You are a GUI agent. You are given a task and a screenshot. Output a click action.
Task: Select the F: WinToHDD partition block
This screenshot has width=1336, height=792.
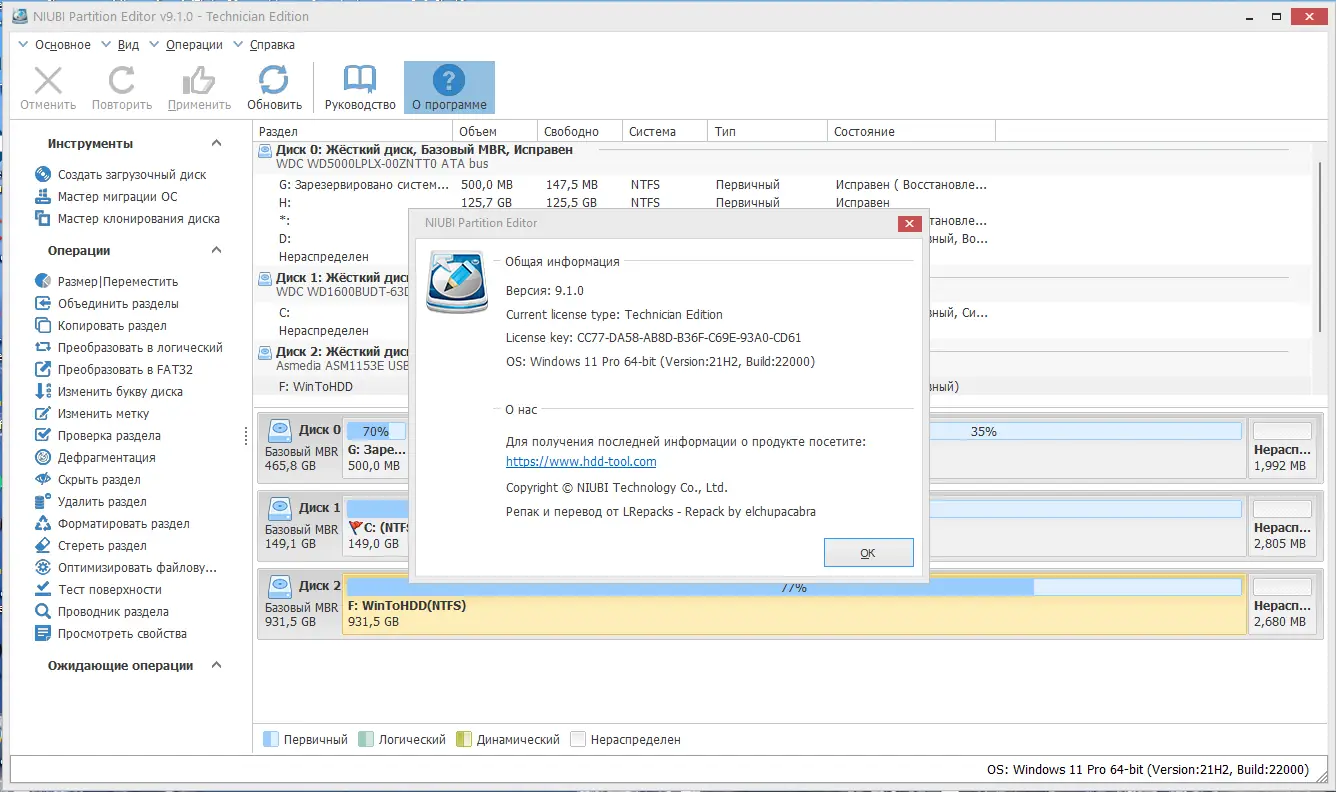tap(700, 608)
